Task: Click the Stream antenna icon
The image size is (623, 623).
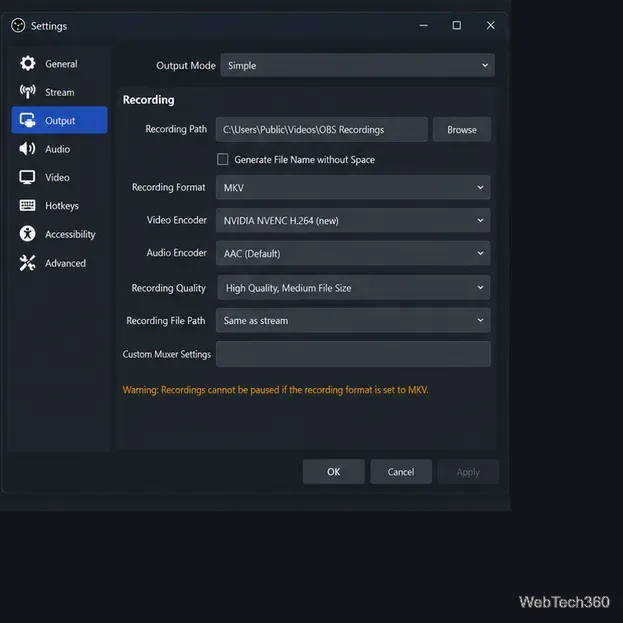Action: pos(27,92)
